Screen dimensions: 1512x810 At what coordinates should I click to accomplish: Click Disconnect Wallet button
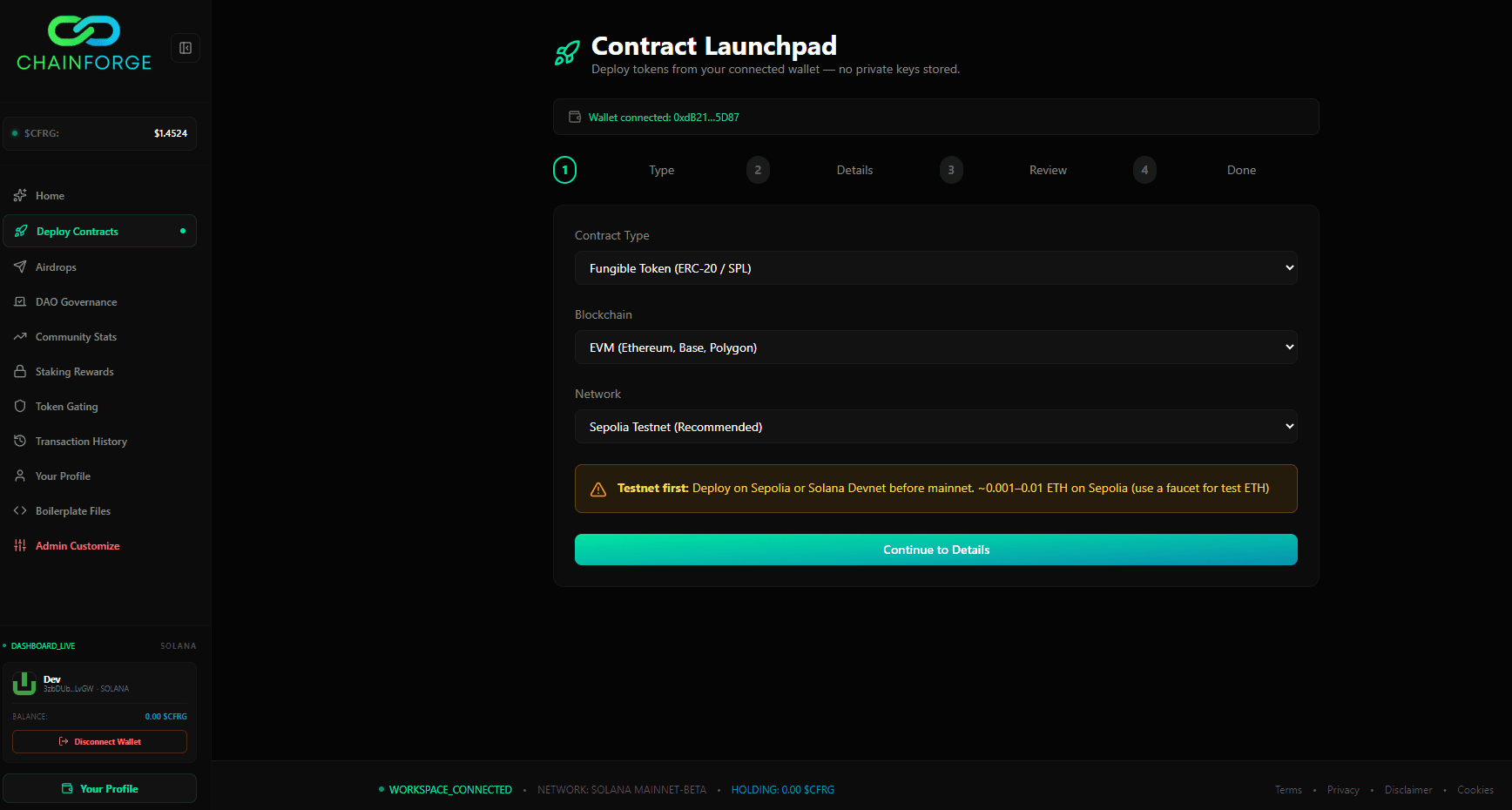(99, 741)
